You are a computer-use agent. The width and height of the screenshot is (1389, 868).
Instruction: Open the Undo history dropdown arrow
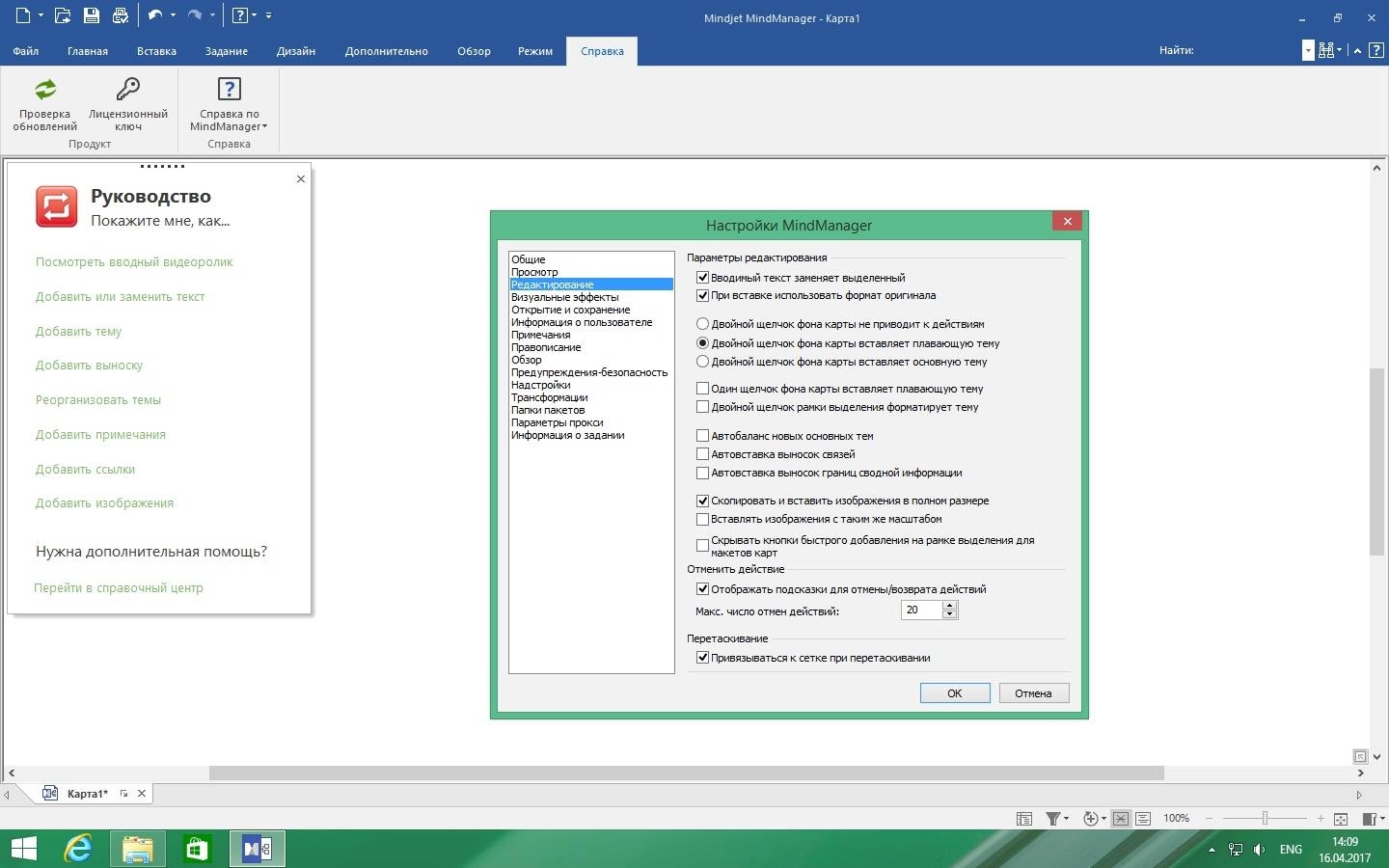pyautogui.click(x=173, y=15)
